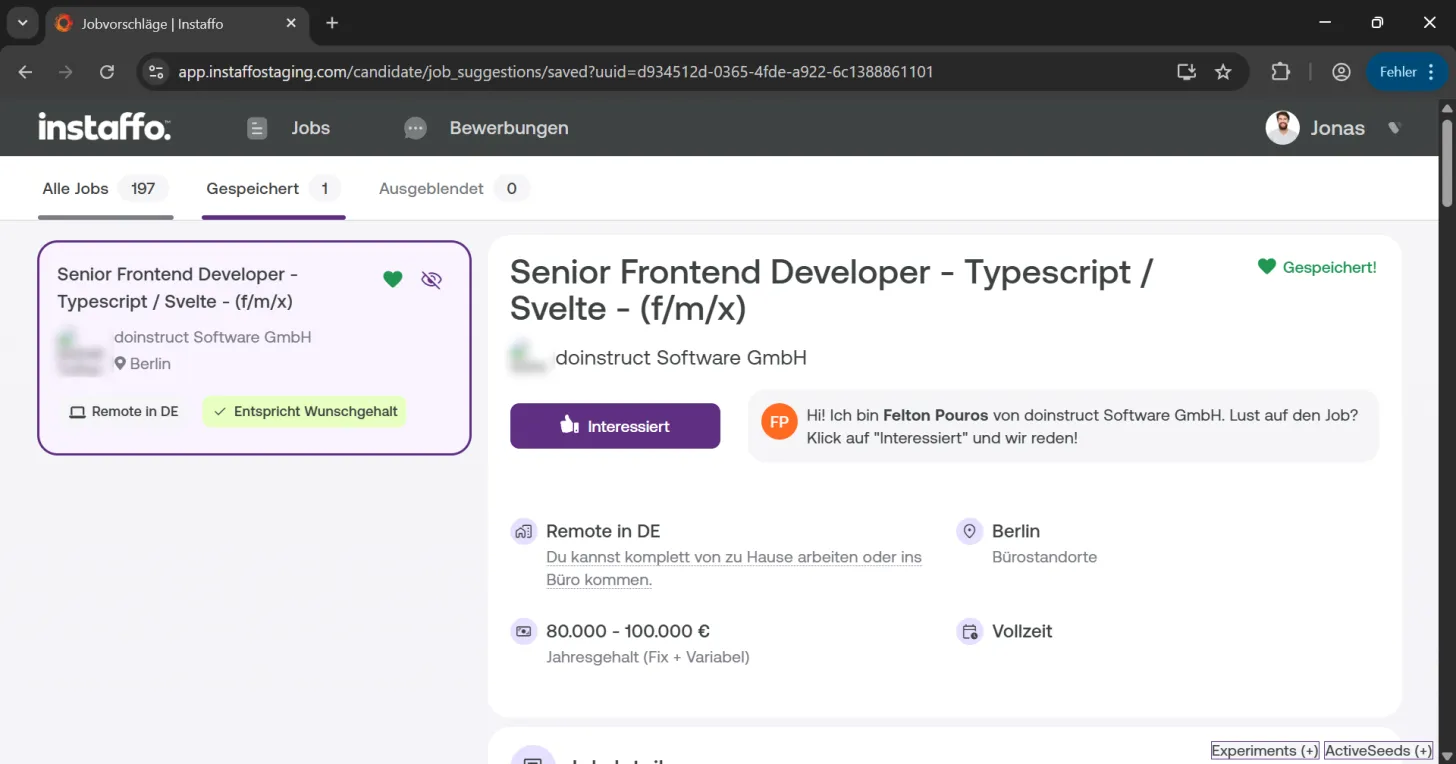View site information next to the URL
The image size is (1456, 764).
coord(155,72)
